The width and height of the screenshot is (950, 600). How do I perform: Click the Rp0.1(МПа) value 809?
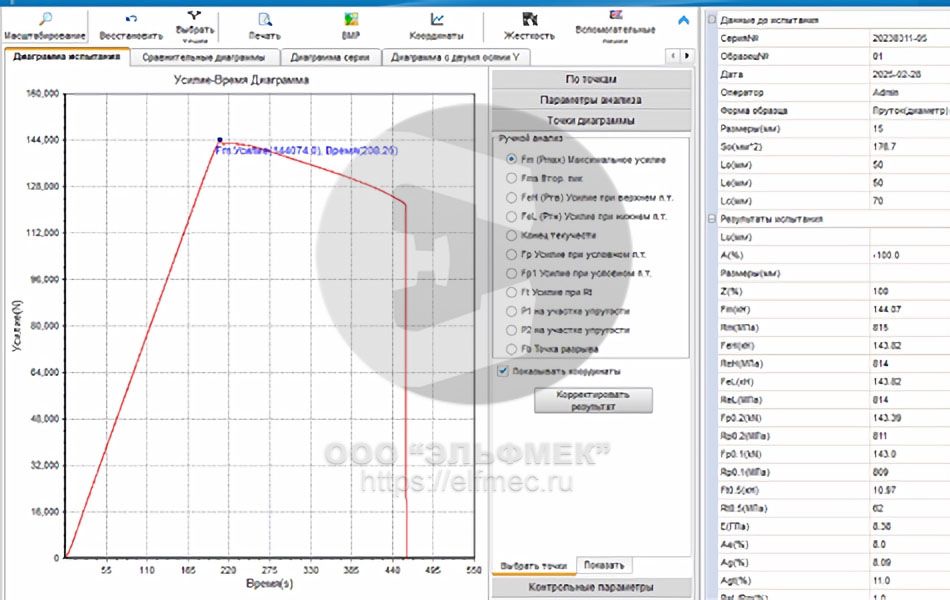pos(880,472)
